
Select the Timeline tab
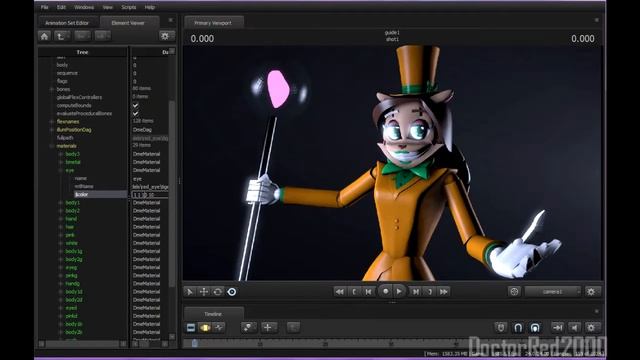click(x=213, y=314)
